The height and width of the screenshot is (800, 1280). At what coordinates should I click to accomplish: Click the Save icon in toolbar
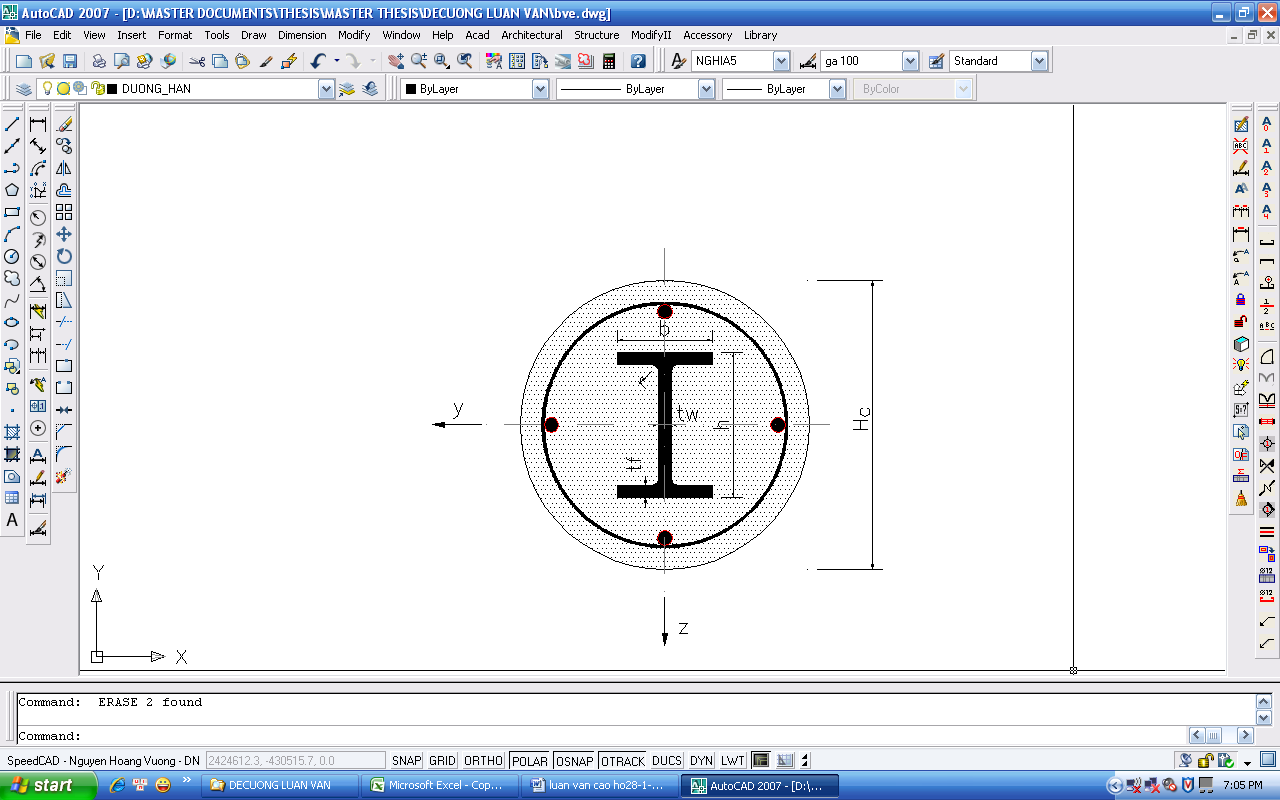(69, 61)
